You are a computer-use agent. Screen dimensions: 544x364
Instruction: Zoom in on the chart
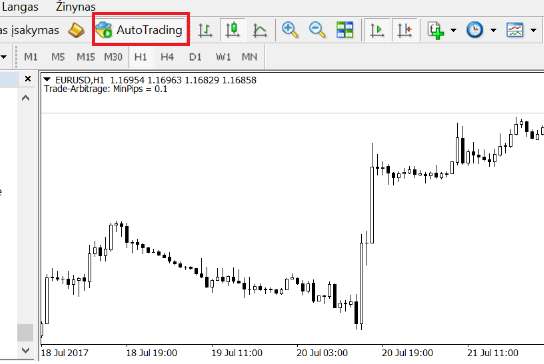click(x=290, y=30)
